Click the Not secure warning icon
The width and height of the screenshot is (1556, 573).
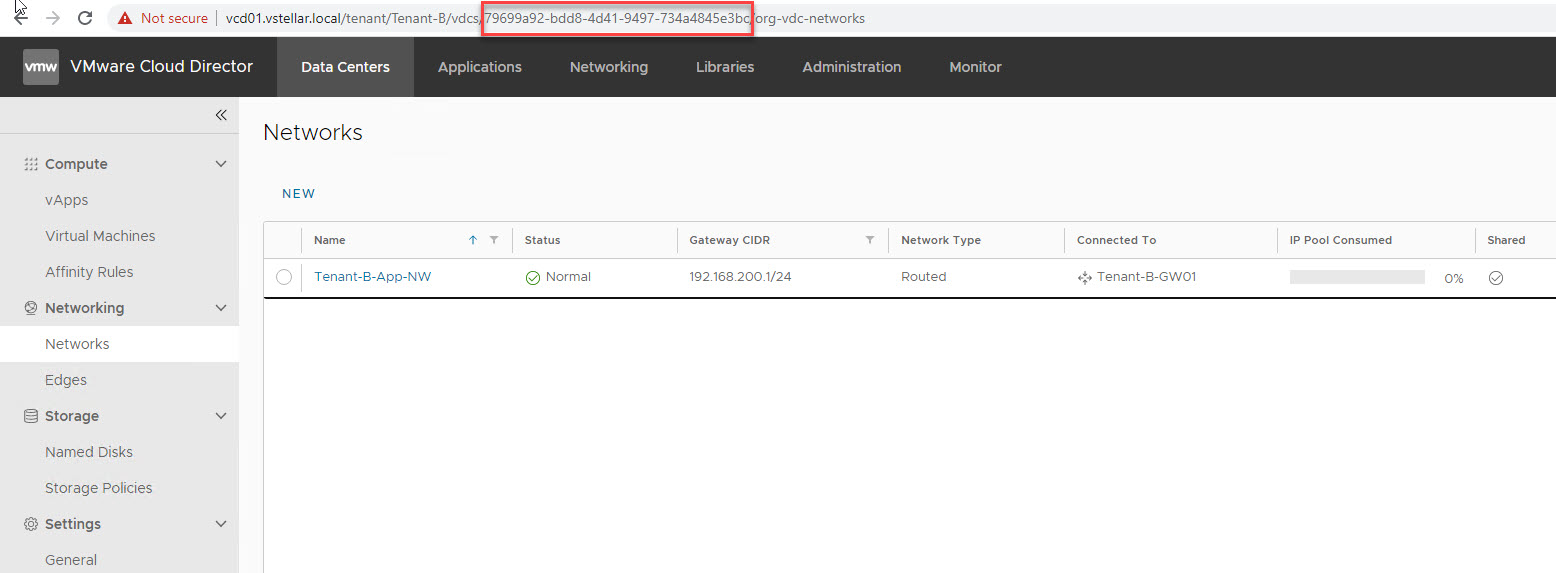[124, 18]
